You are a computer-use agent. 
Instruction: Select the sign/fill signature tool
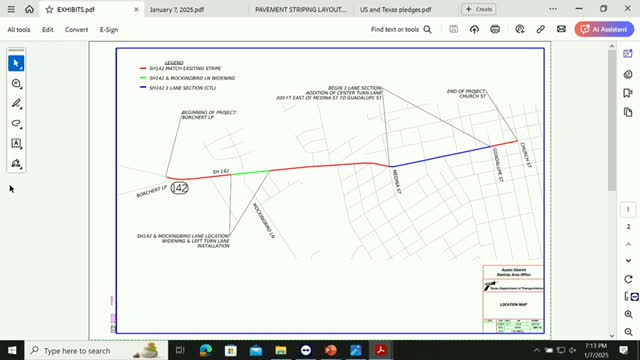coord(16,163)
